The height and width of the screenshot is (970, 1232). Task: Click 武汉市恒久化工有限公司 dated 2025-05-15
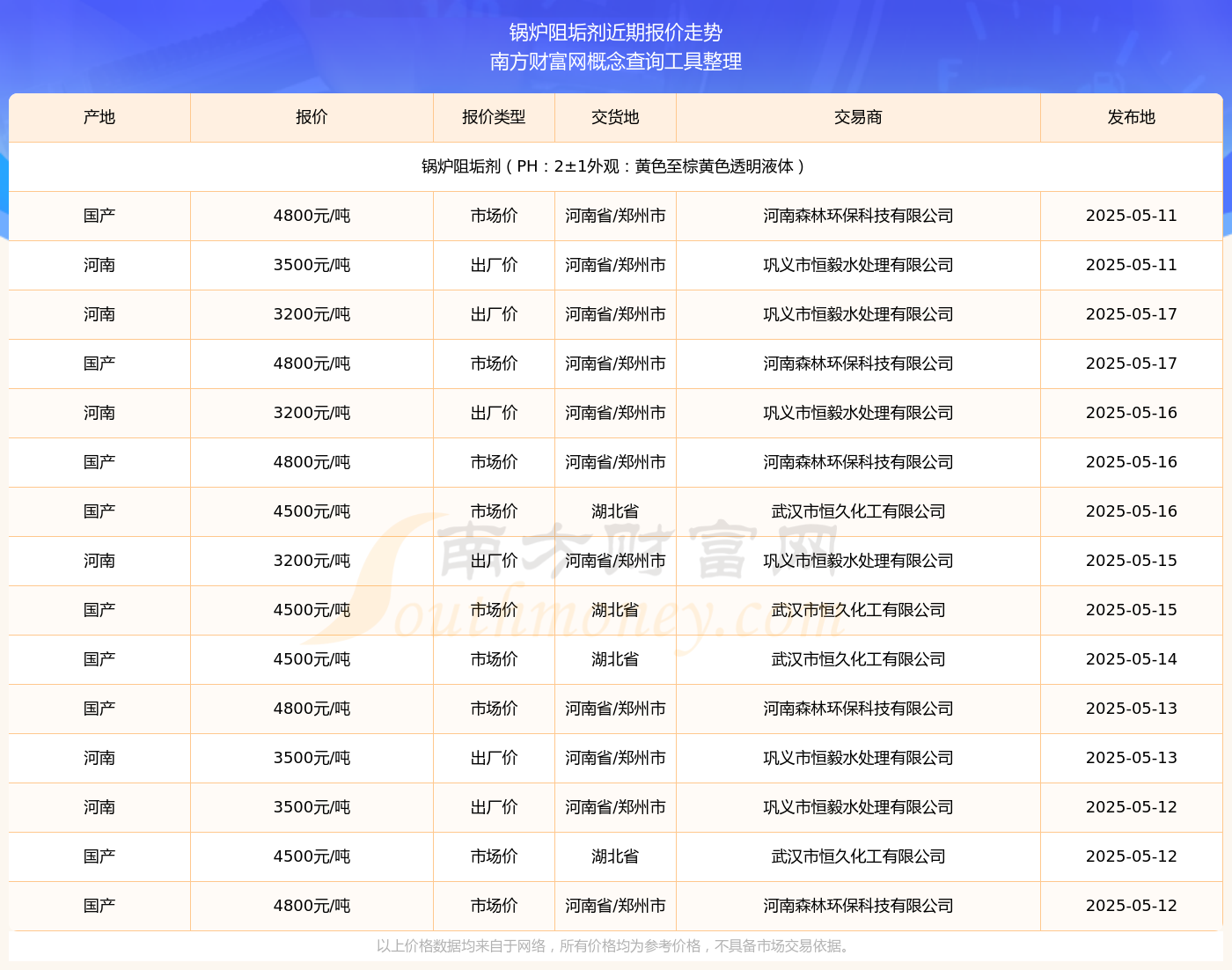[858, 610]
